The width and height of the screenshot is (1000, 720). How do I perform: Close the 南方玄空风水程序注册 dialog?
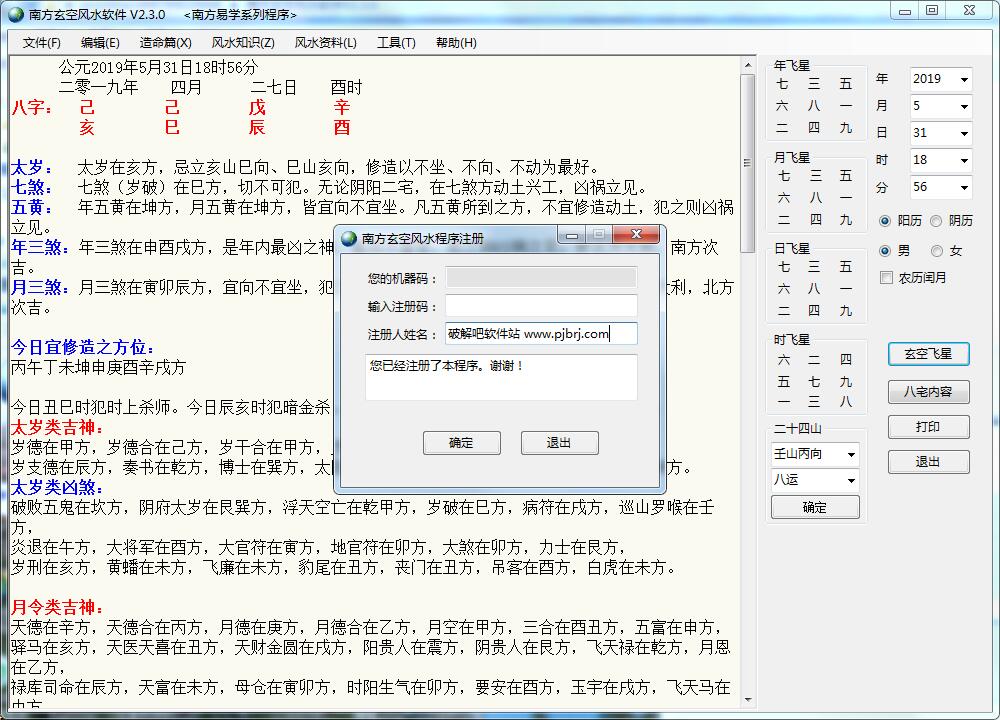[636, 234]
